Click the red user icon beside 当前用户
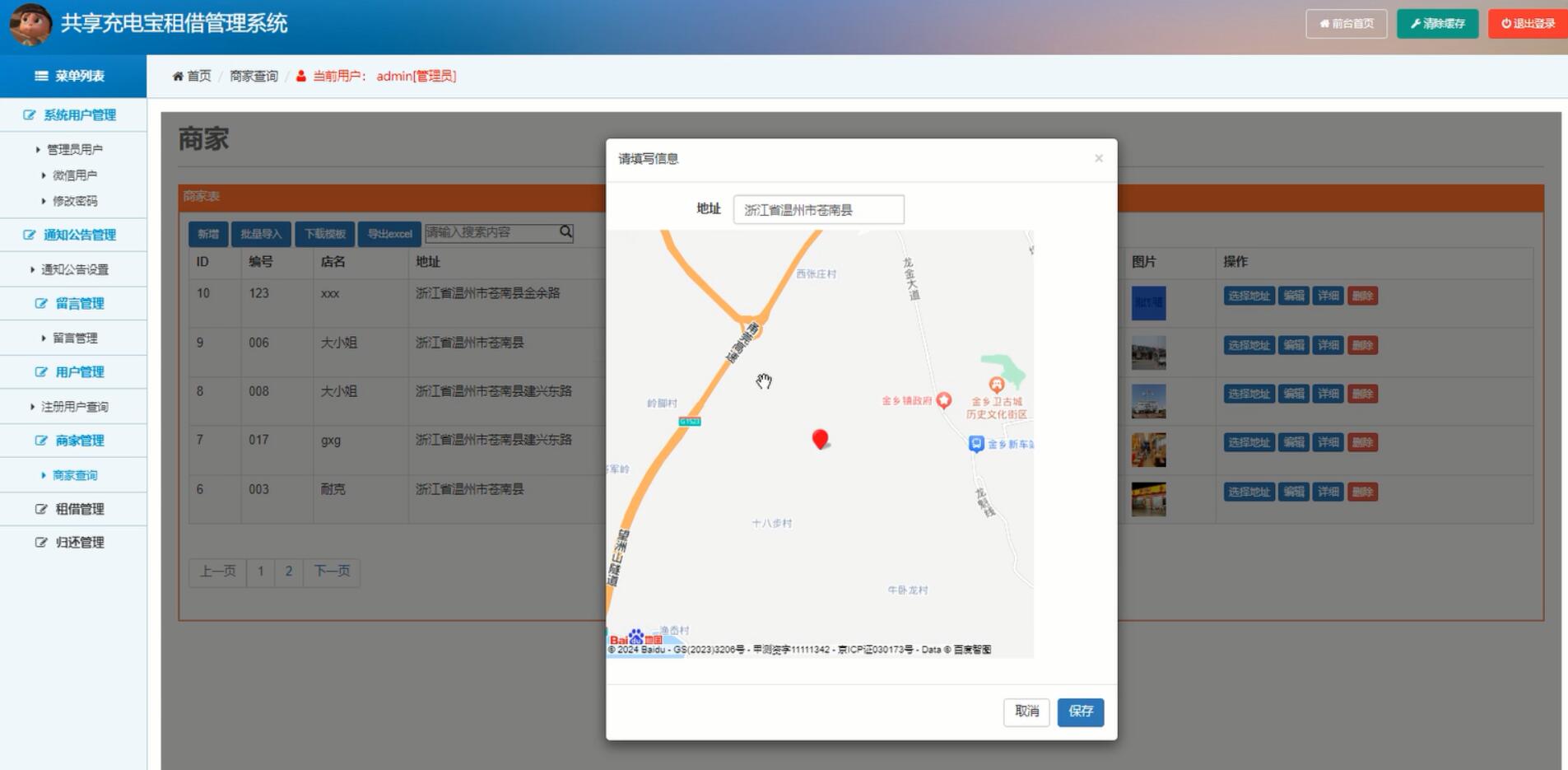The height and width of the screenshot is (770, 1568). pos(300,76)
